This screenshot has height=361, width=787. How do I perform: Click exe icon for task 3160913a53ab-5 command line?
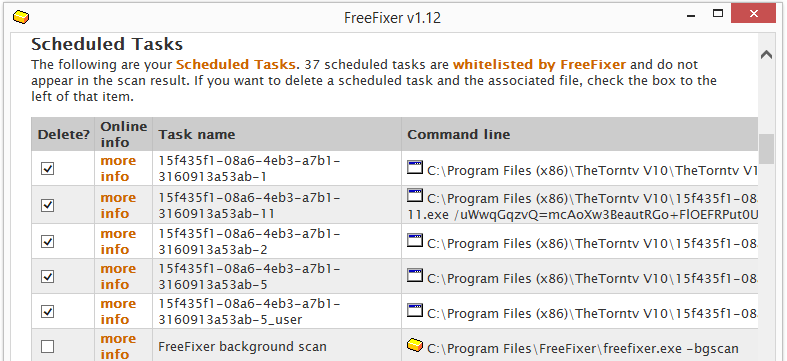point(415,275)
